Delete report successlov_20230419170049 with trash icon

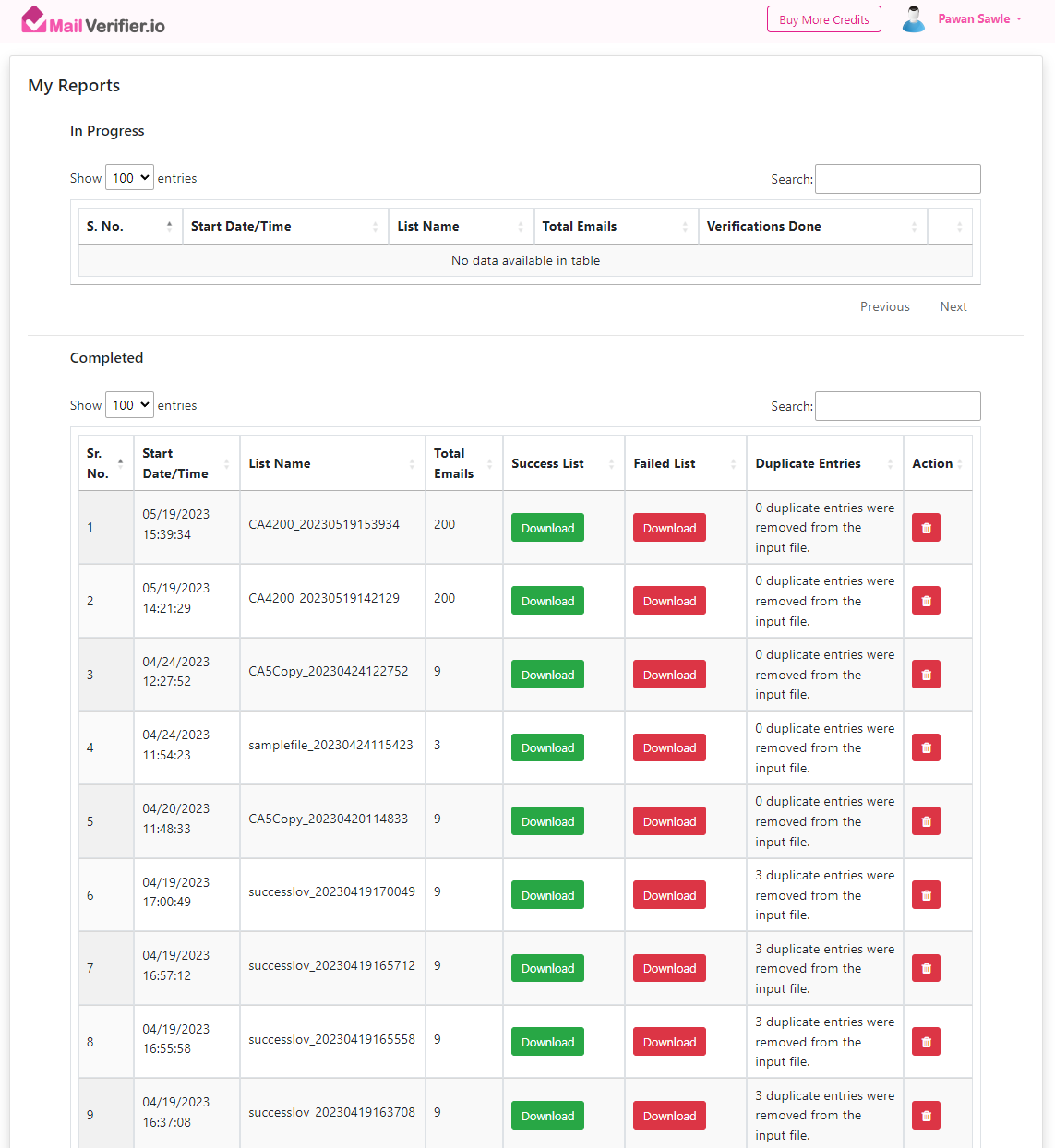(926, 895)
